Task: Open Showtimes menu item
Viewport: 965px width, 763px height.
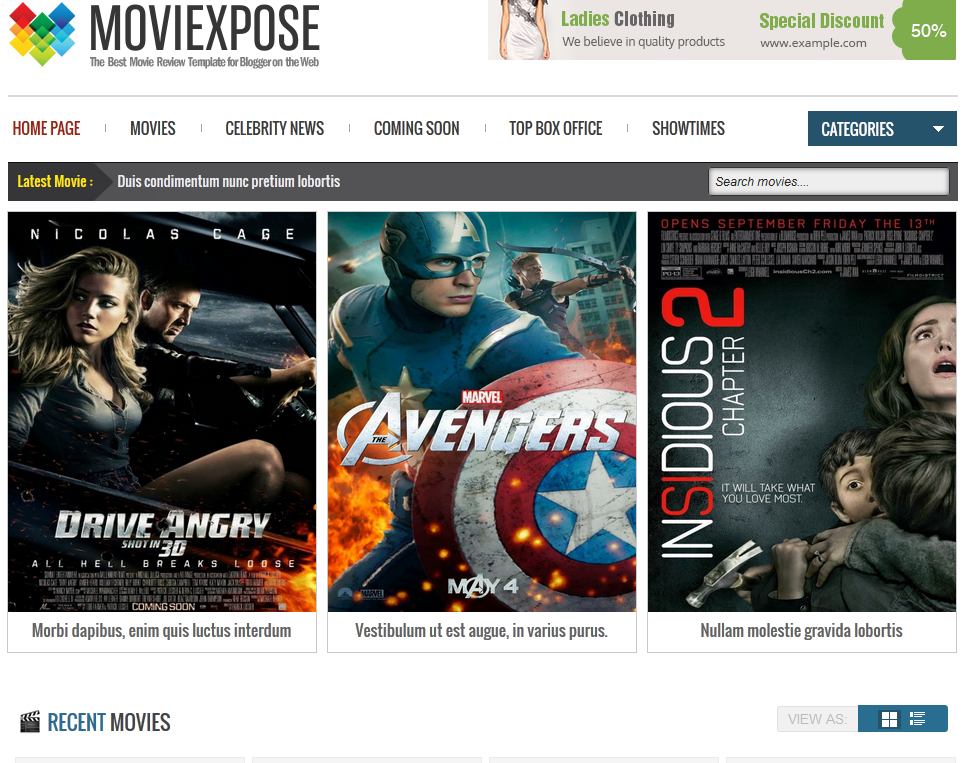Action: pos(689,129)
